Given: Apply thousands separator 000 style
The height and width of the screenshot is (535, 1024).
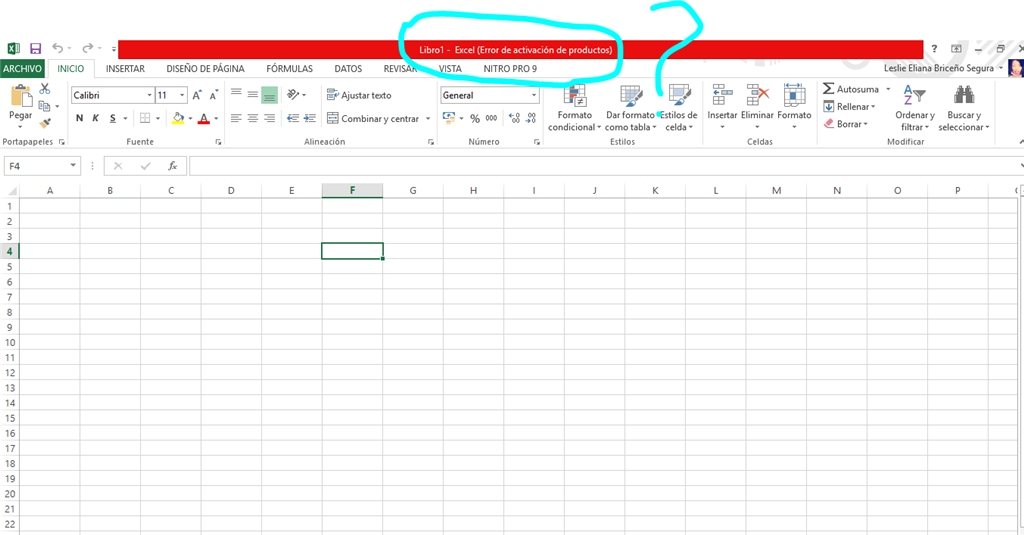Looking at the screenshot, I should tap(491, 118).
